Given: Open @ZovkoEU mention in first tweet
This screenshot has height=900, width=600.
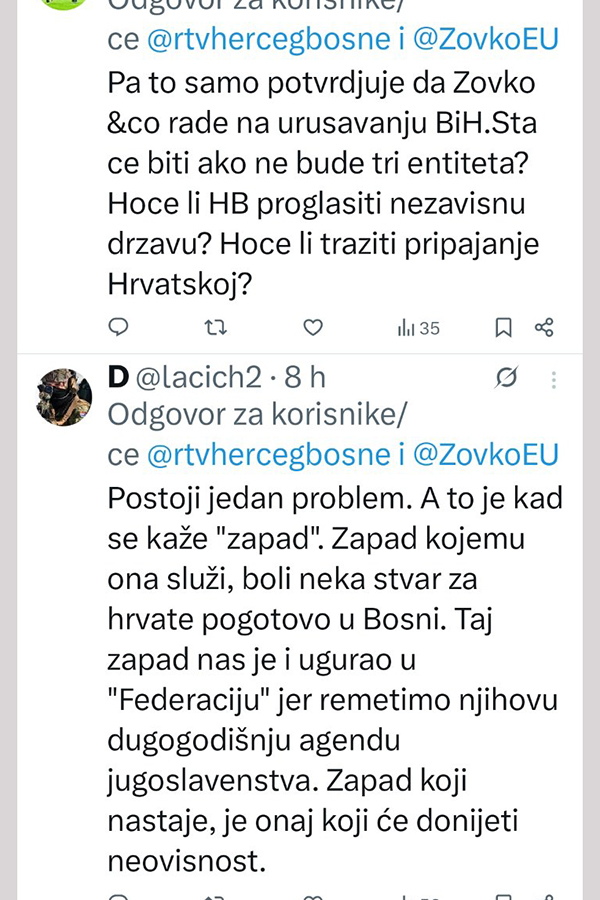Looking at the screenshot, I should click(485, 39).
